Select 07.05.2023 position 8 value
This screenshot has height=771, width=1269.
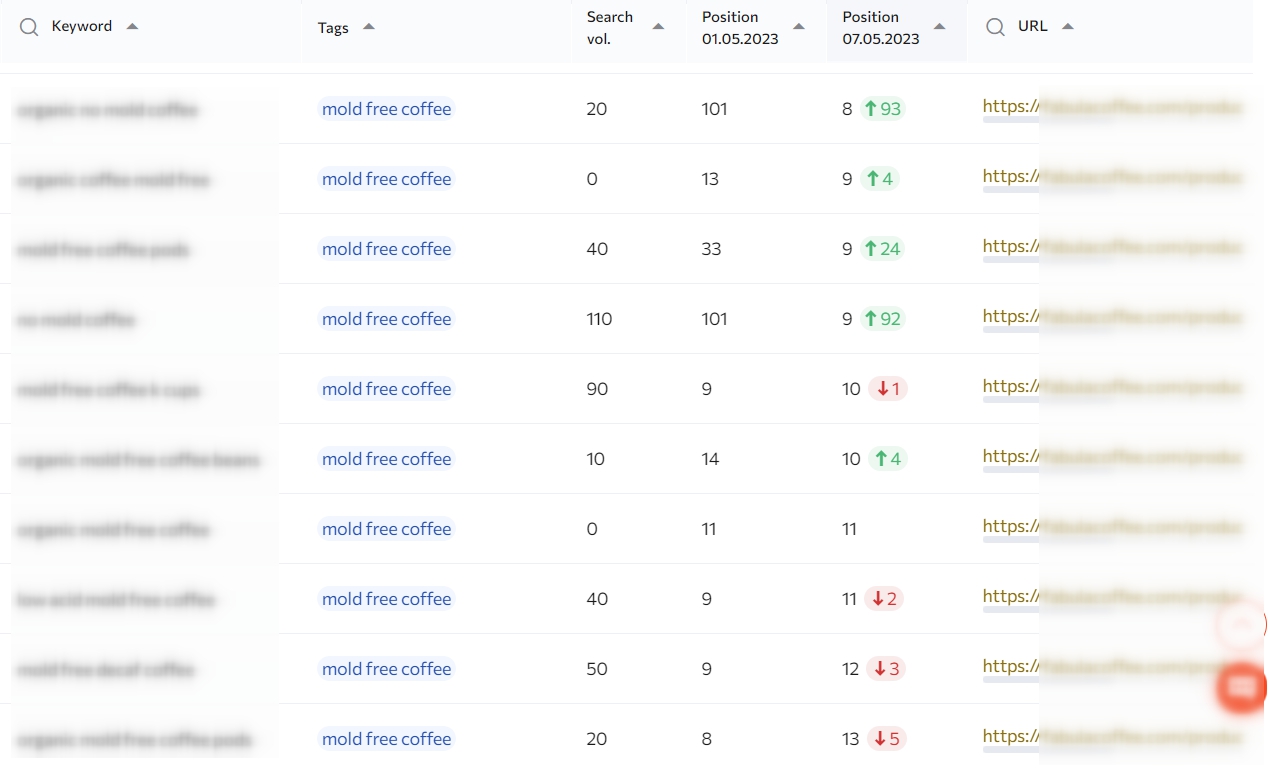point(847,109)
